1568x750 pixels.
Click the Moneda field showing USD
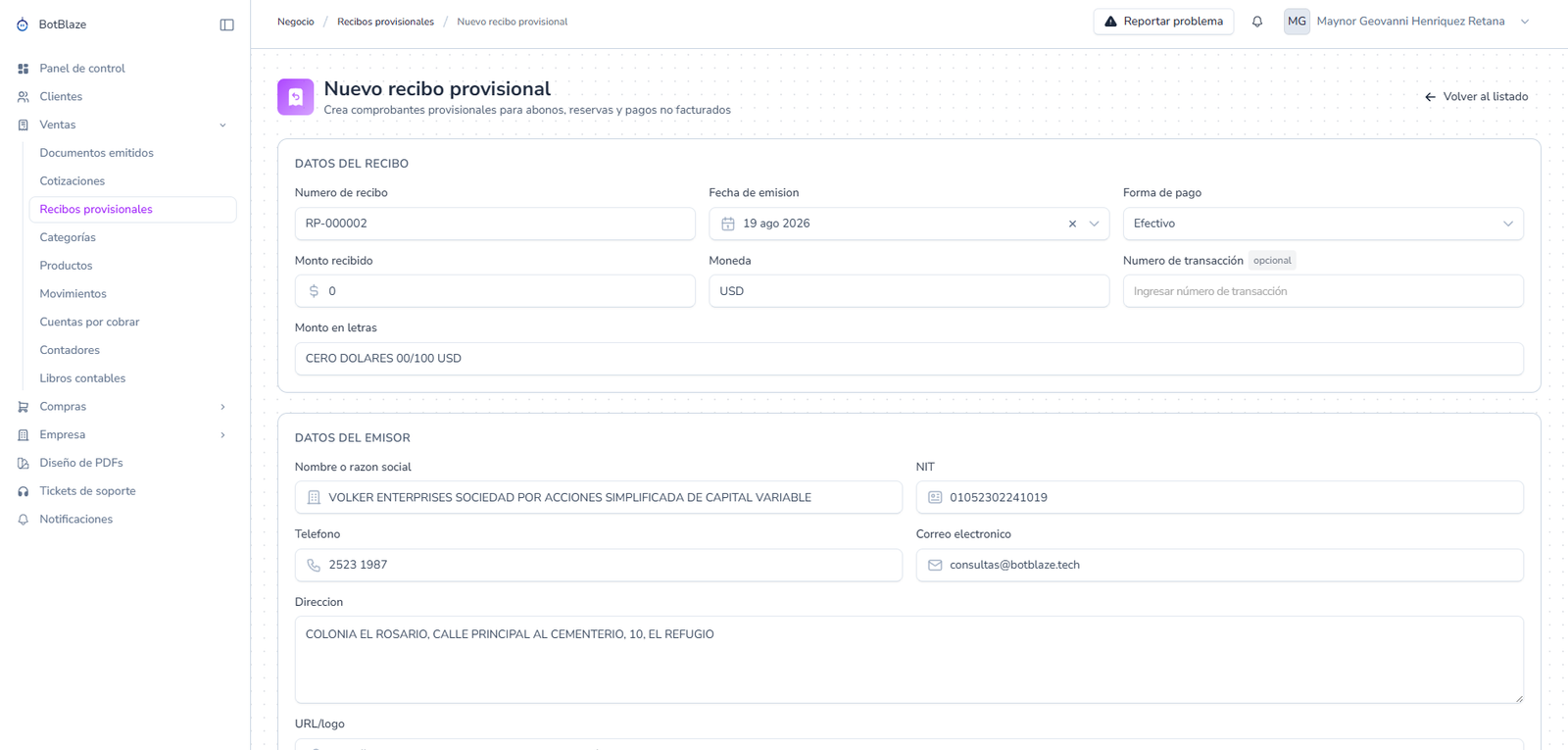click(909, 291)
